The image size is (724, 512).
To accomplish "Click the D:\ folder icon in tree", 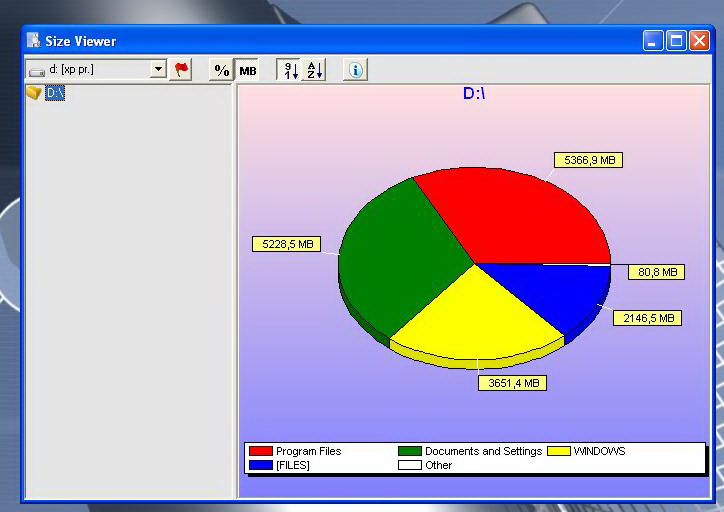I will click(x=34, y=92).
